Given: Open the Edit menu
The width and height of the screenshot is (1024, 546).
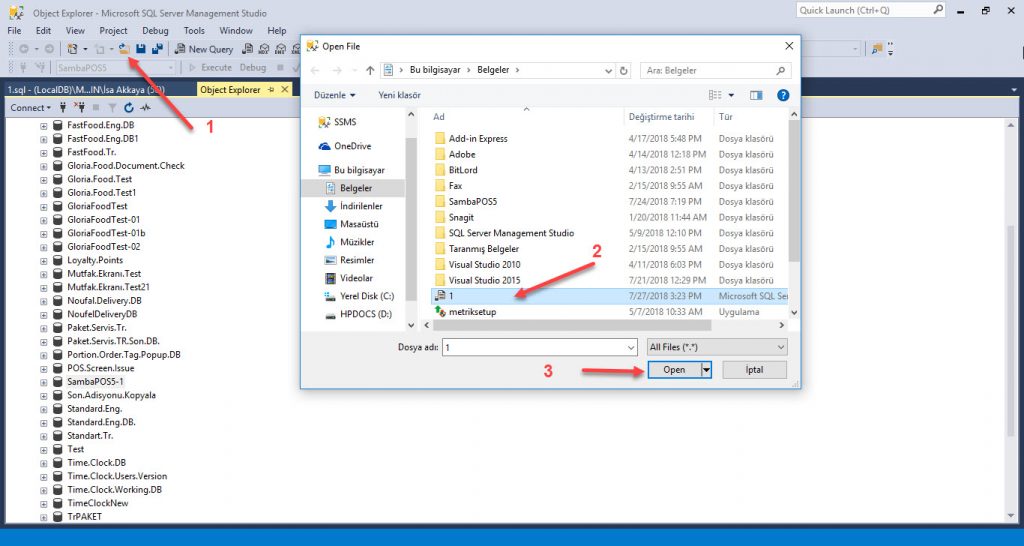Looking at the screenshot, I should 44,31.
